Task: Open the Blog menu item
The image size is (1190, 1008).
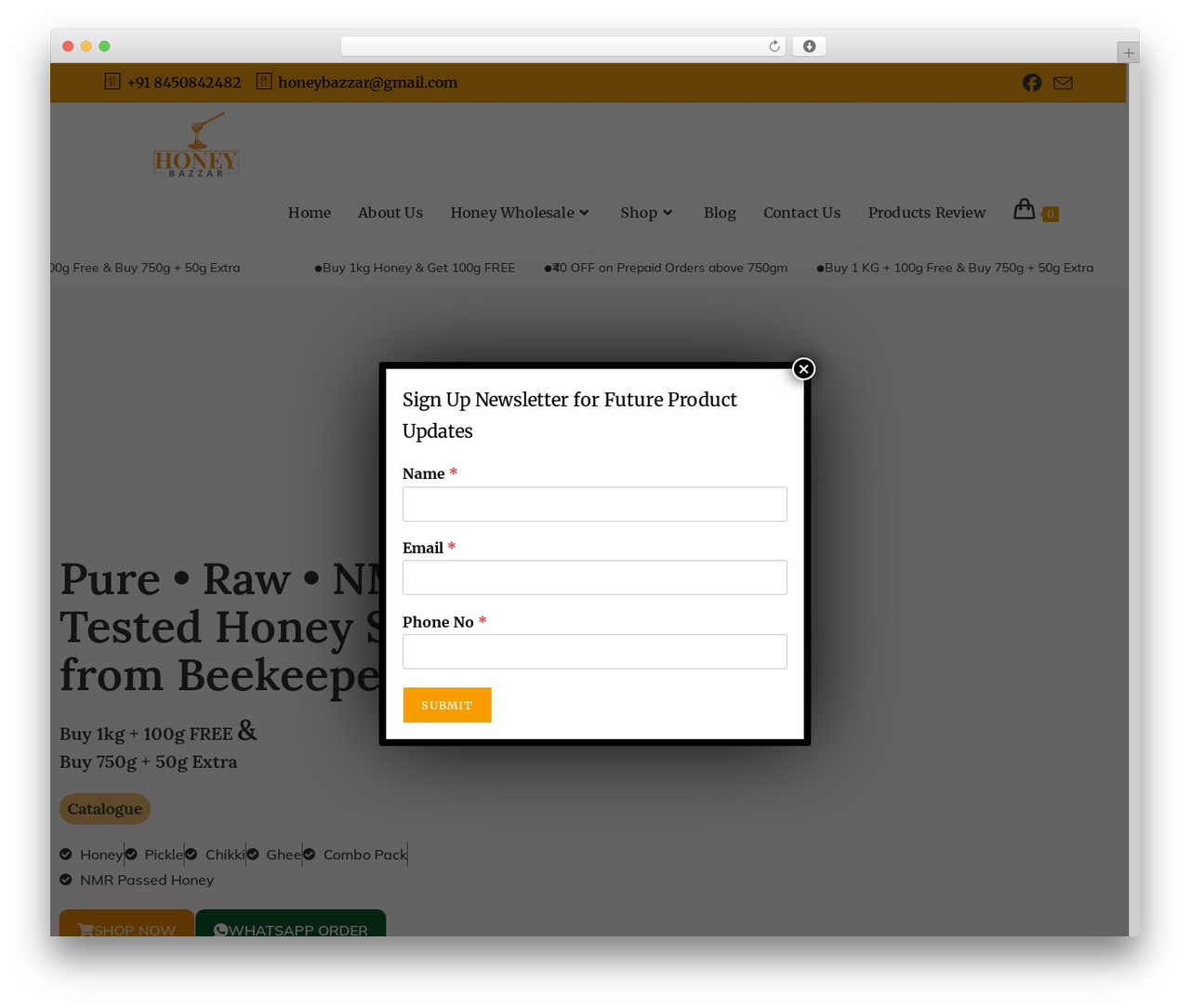Action: pos(720,213)
